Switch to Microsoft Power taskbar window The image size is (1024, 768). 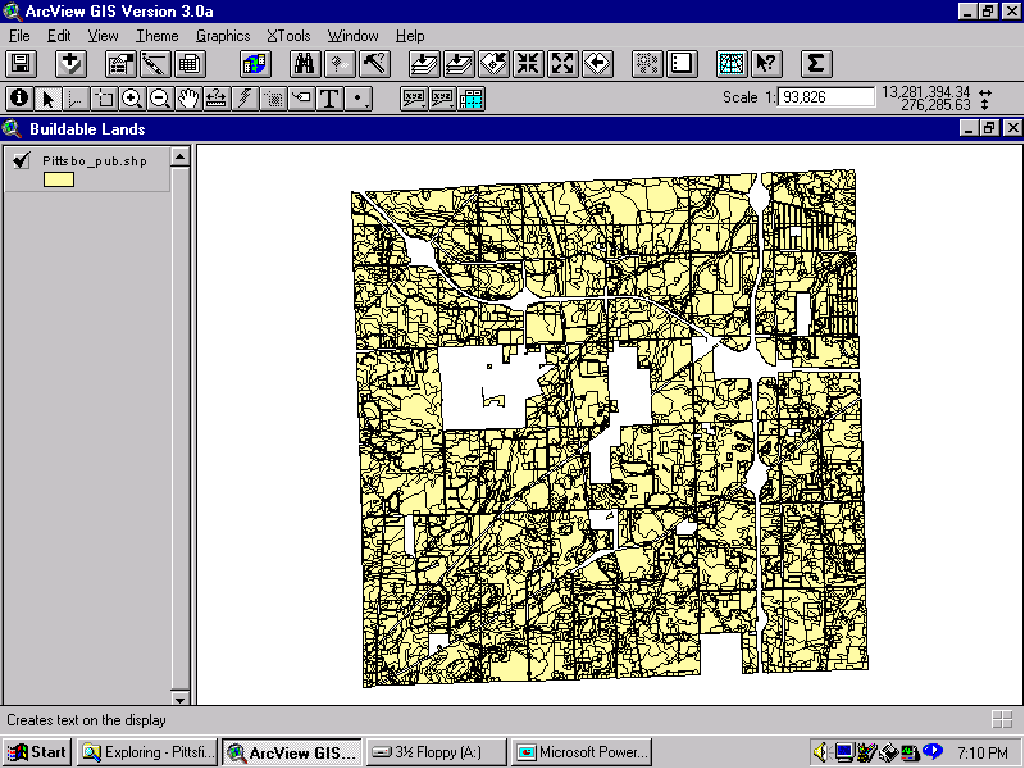pyautogui.click(x=582, y=752)
